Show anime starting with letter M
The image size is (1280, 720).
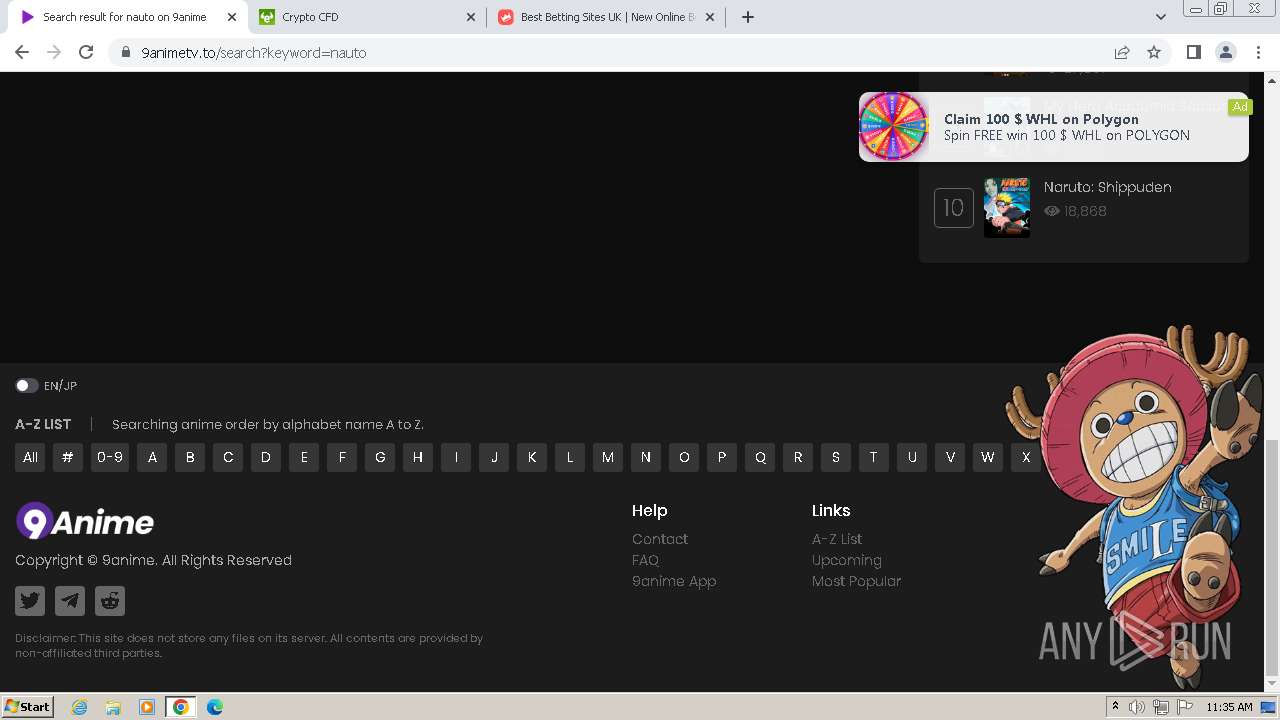[x=608, y=457]
